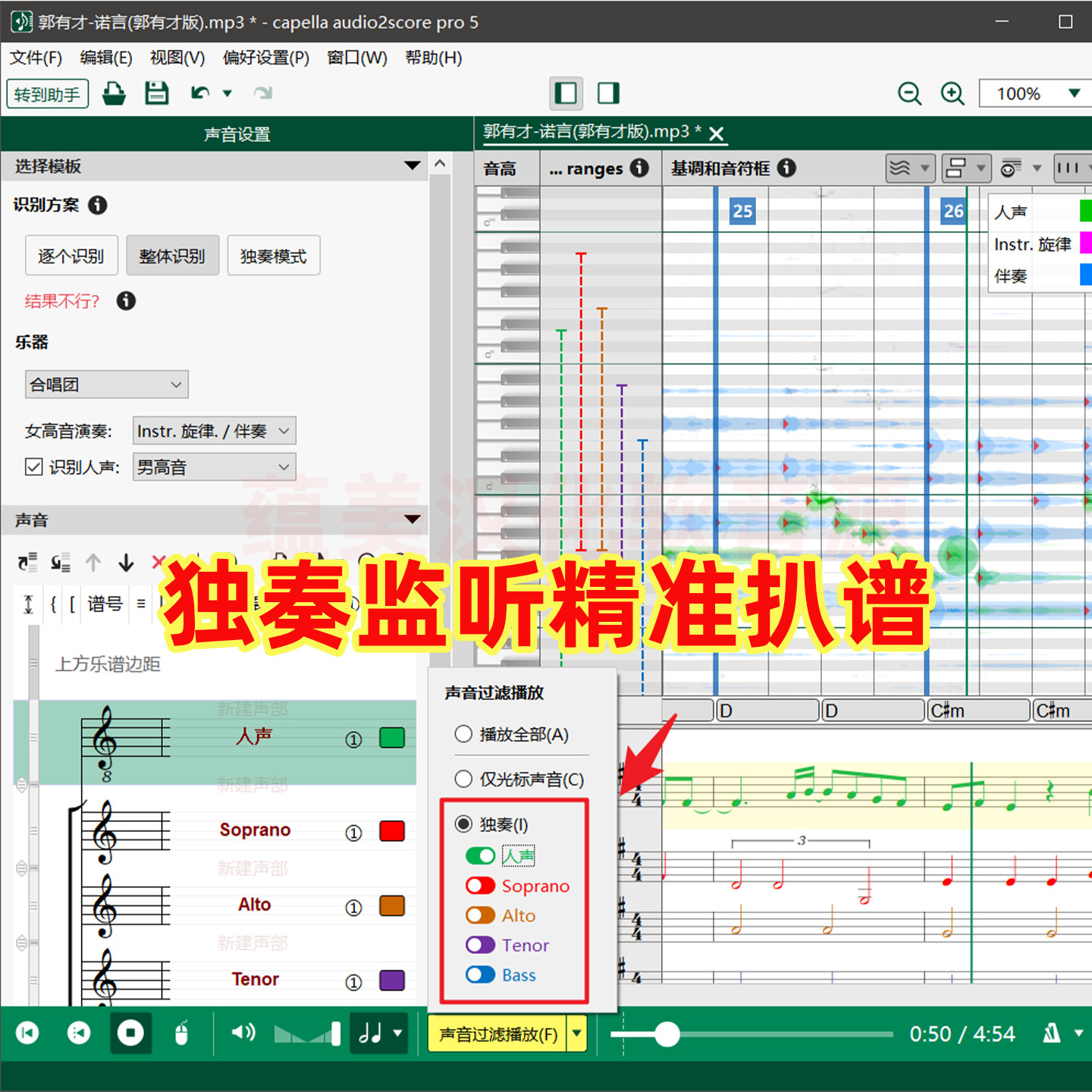Show the right panel layout icon
The image size is (1092, 1092).
click(x=608, y=94)
